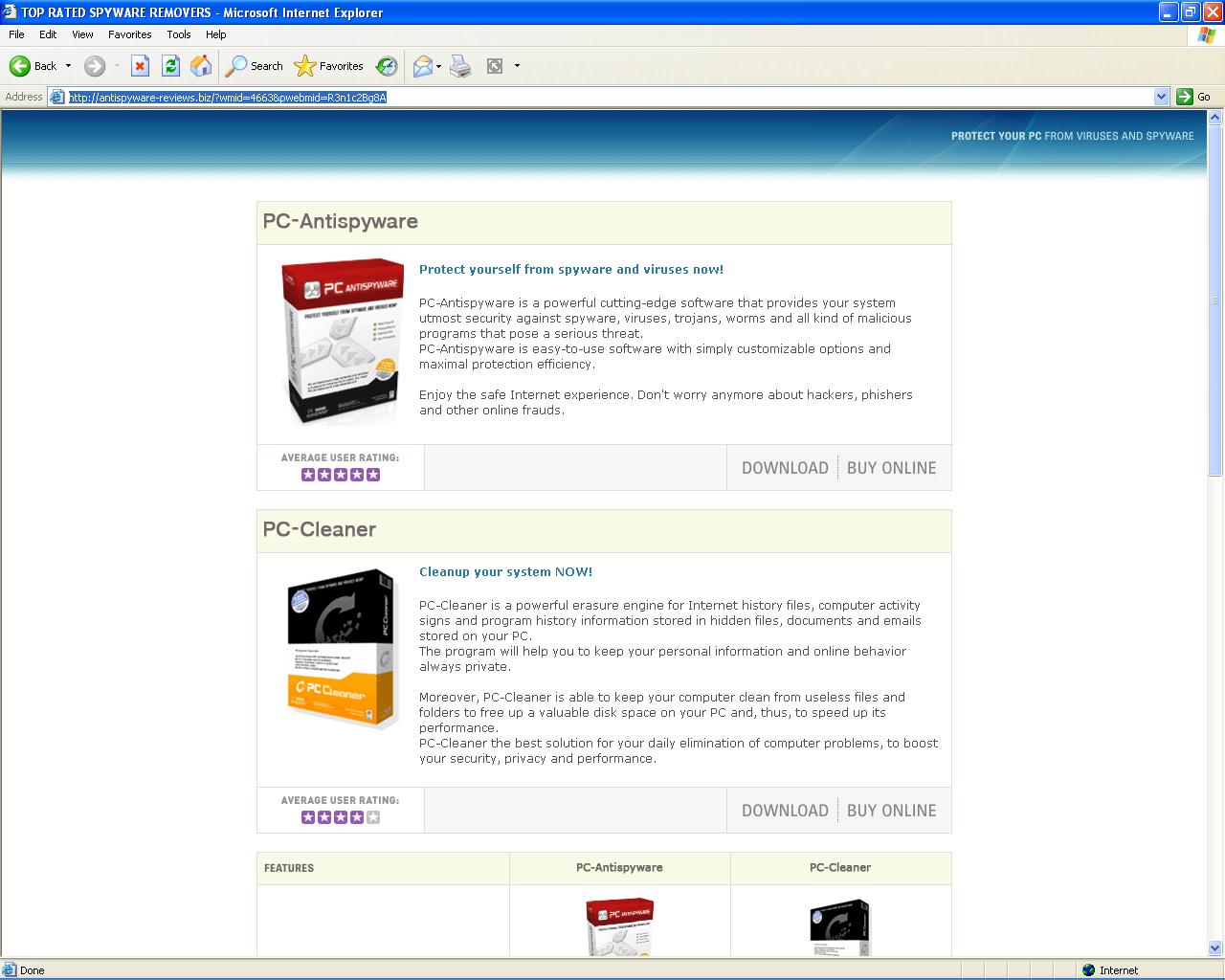Click the 'Cleanup your system NOW!' heading
This screenshot has width=1225, height=980.
click(505, 572)
